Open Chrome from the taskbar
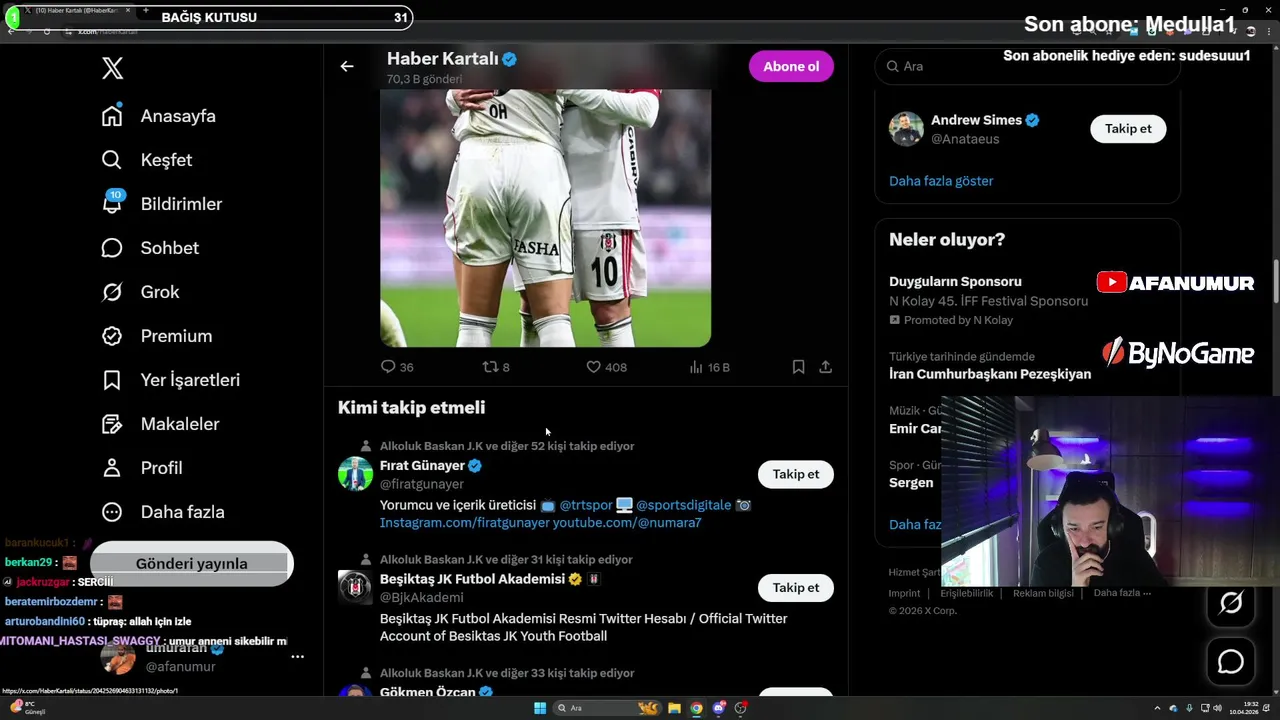1280x720 pixels. pos(696,708)
